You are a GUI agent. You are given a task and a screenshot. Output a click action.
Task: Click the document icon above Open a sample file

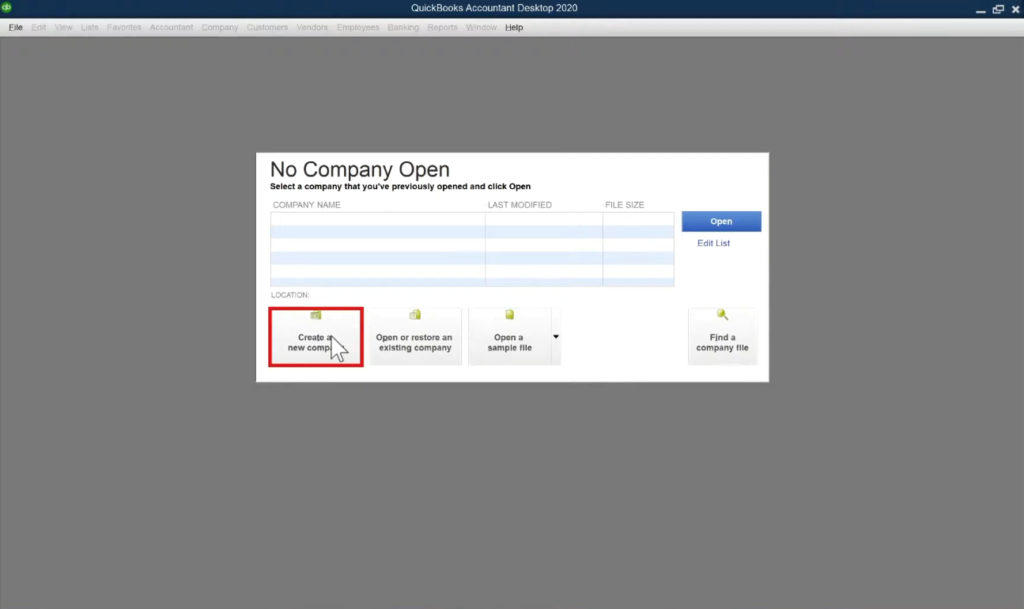pos(509,313)
